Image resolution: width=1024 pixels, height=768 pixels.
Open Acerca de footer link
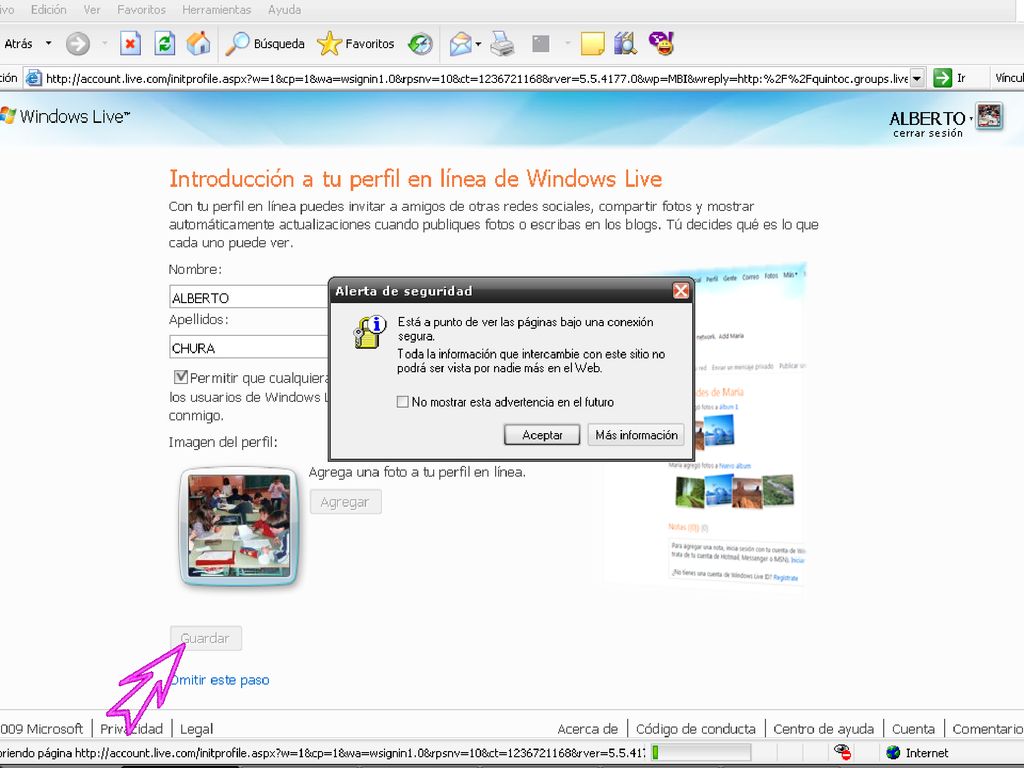(x=587, y=729)
